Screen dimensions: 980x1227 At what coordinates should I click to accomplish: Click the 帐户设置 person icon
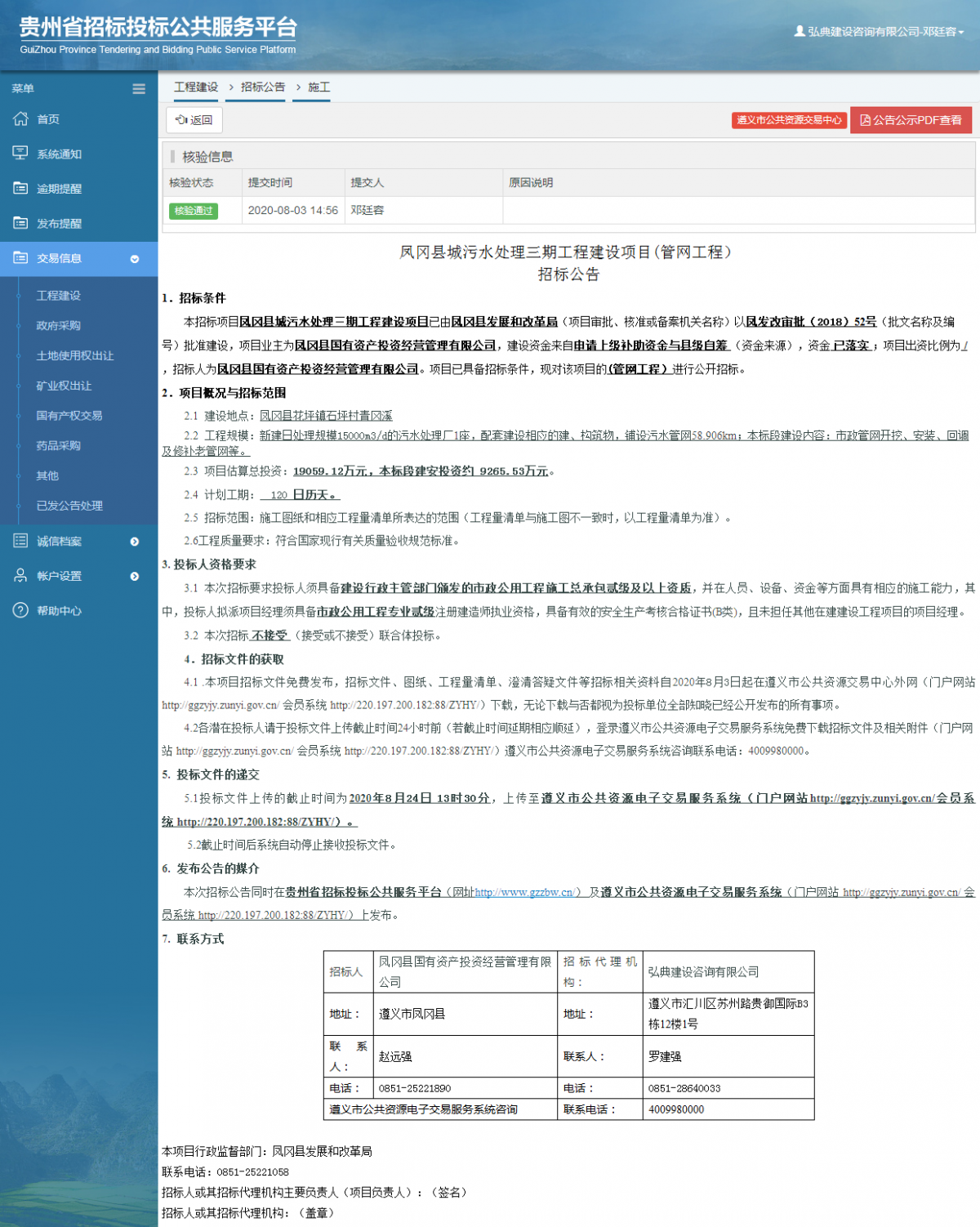click(20, 576)
